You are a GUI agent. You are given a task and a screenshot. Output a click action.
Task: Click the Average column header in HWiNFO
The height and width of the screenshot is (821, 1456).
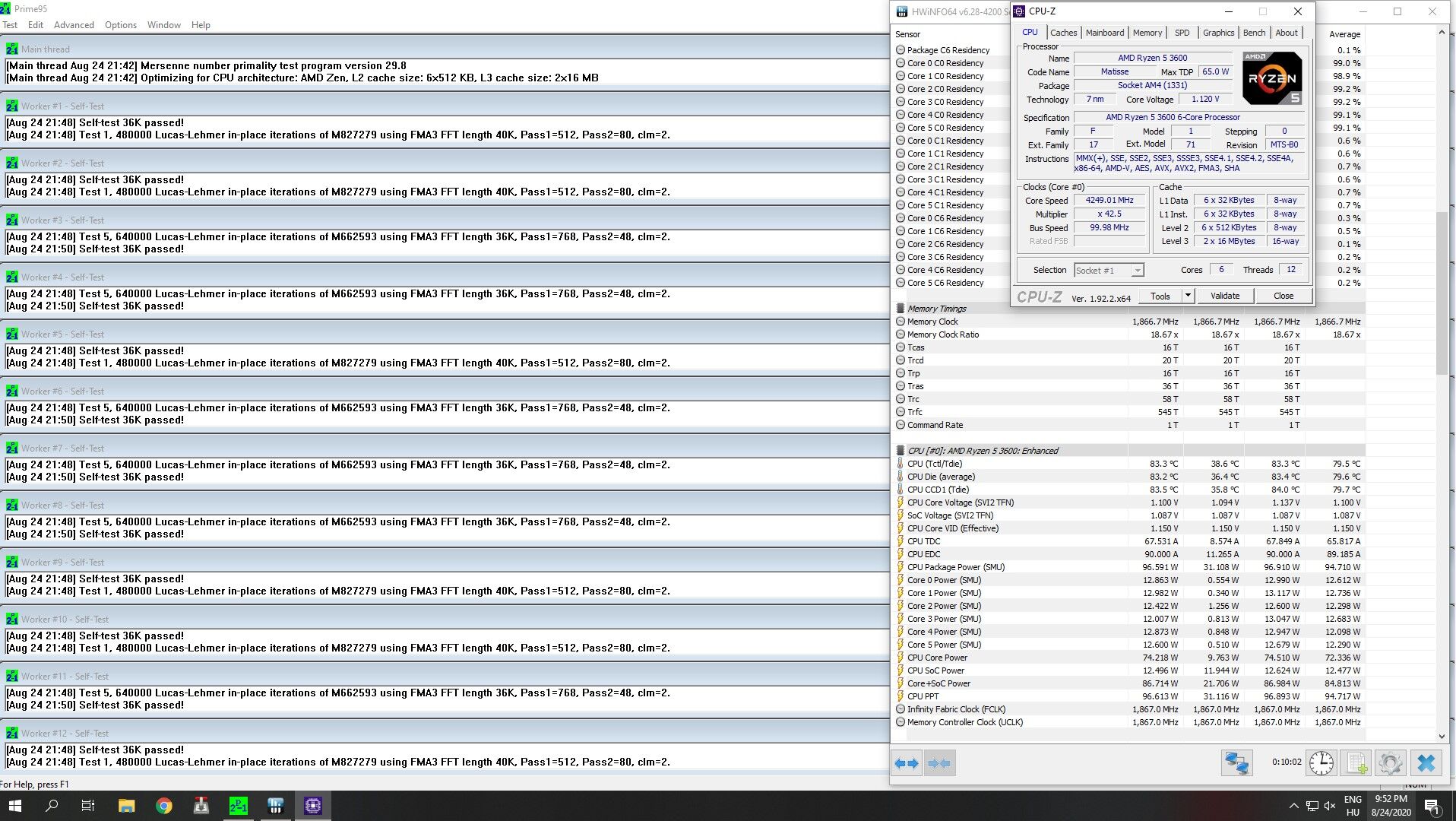(x=1344, y=34)
